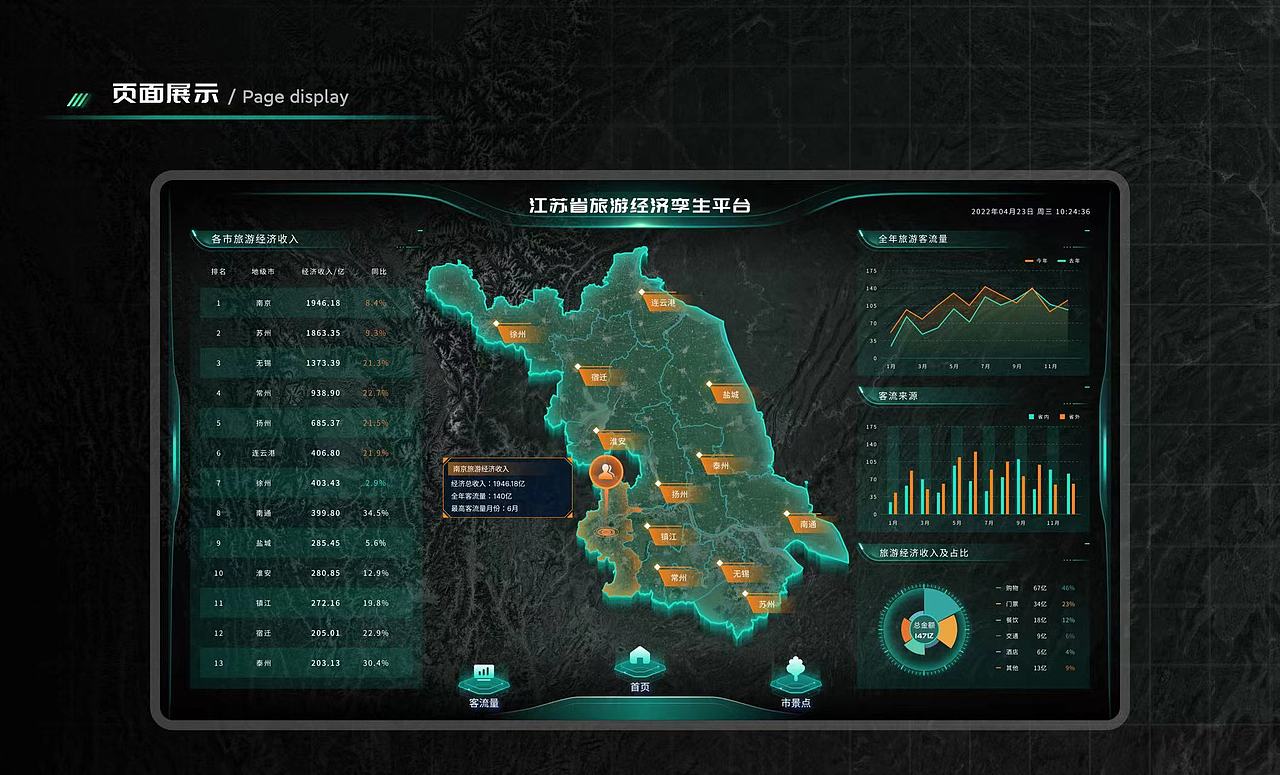Select the 购物 67亿 legend row

[1035, 588]
